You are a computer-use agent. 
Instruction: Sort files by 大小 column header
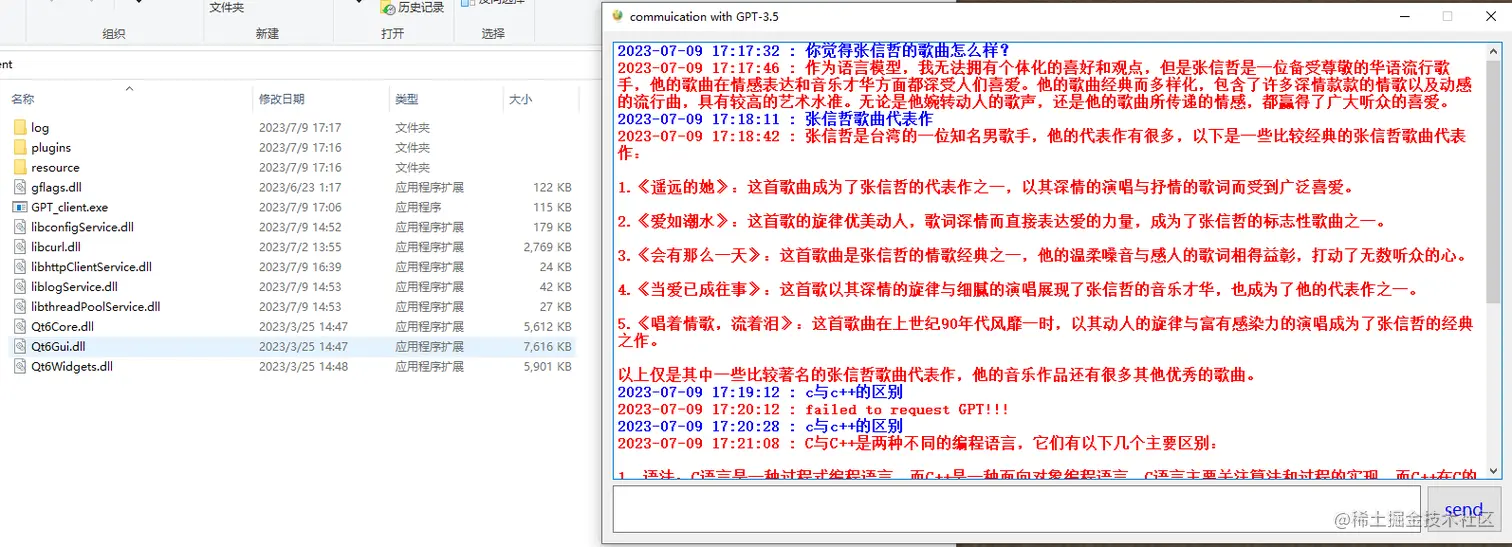point(521,99)
